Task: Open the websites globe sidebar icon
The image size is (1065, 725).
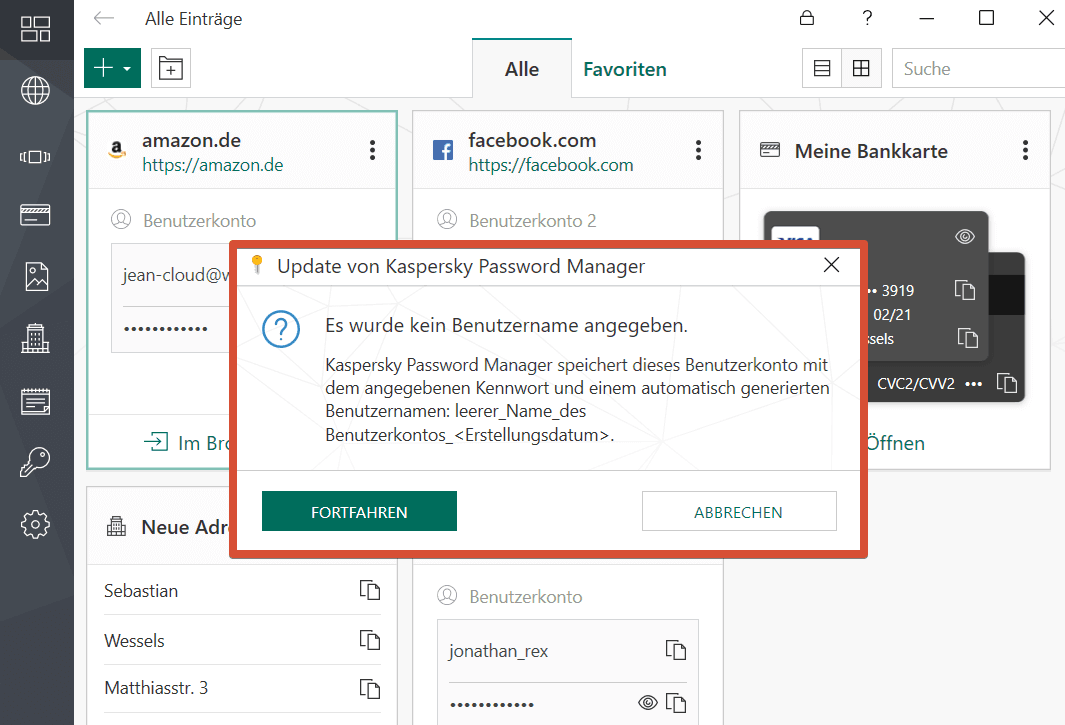Action: [35, 90]
